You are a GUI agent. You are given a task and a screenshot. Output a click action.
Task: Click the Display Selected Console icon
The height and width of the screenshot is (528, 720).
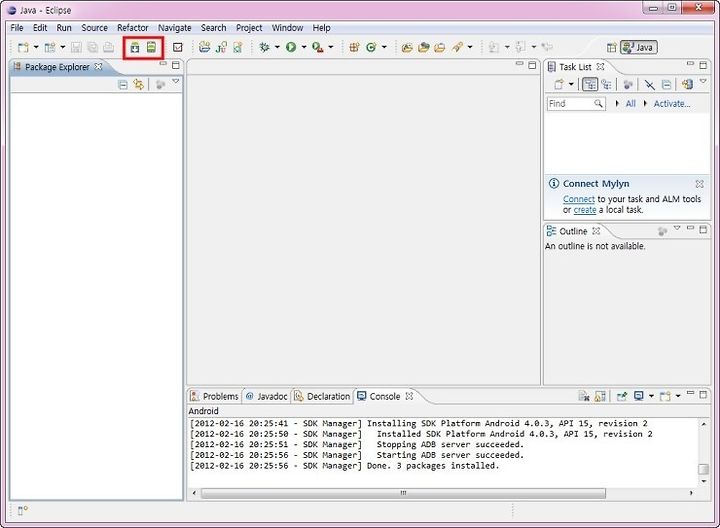coord(639,396)
